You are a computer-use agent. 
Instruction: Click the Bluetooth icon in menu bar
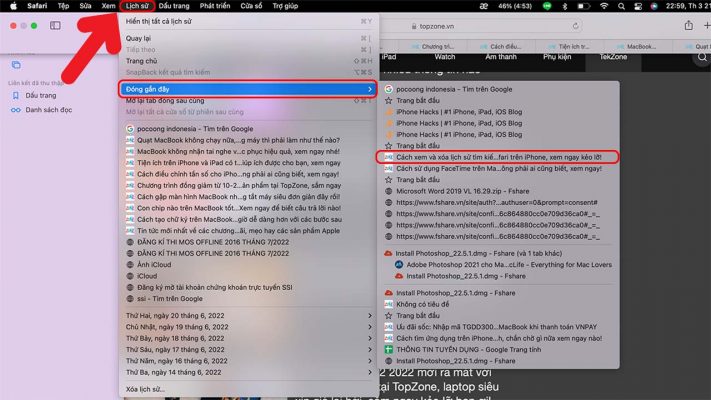[563, 6]
